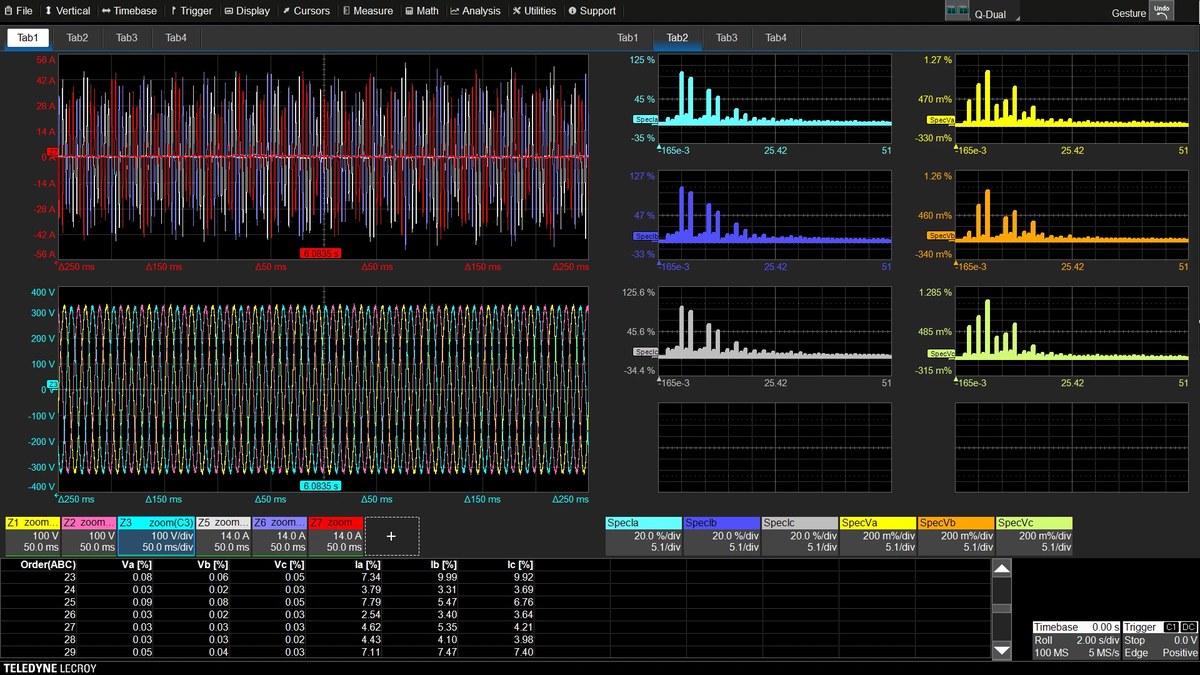
Task: Select the SpecVa spectrum descriptor box
Action: point(878,535)
